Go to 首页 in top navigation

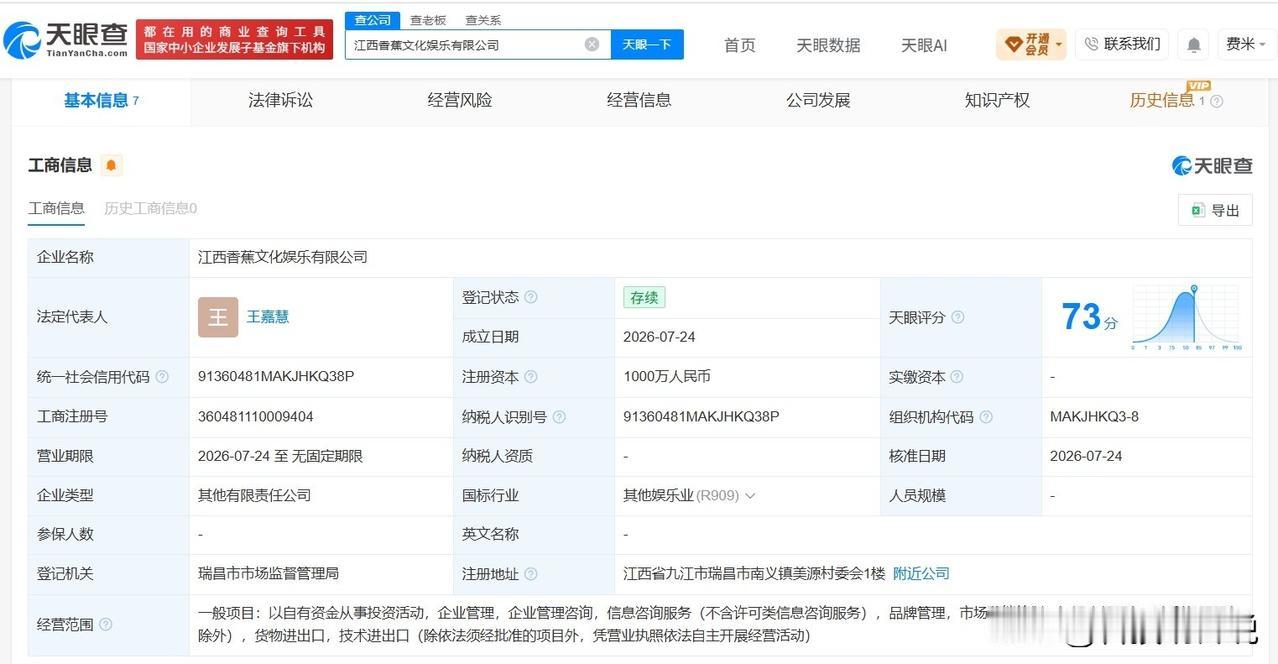[x=740, y=45]
